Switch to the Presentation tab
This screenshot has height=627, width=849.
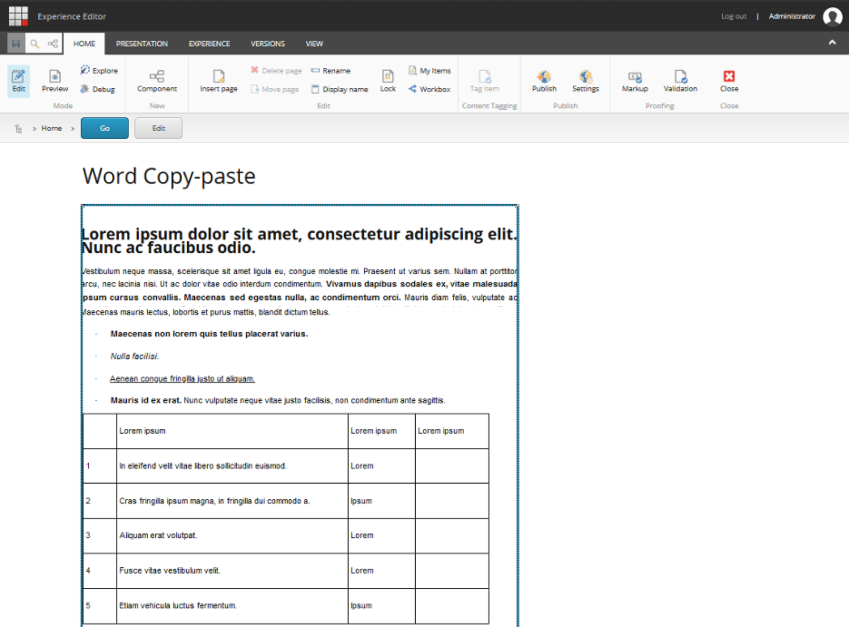[x=141, y=44]
